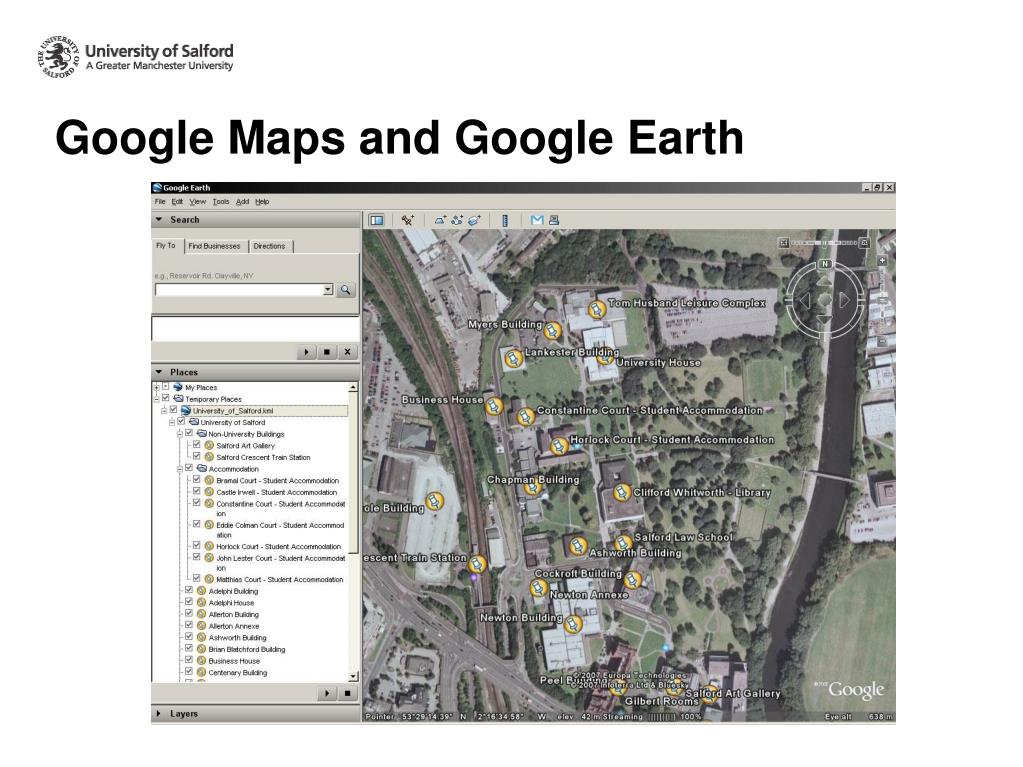The image size is (1023, 767).
Task: Uncheck the Salford Crescent Train Station checkbox
Action: (x=196, y=457)
